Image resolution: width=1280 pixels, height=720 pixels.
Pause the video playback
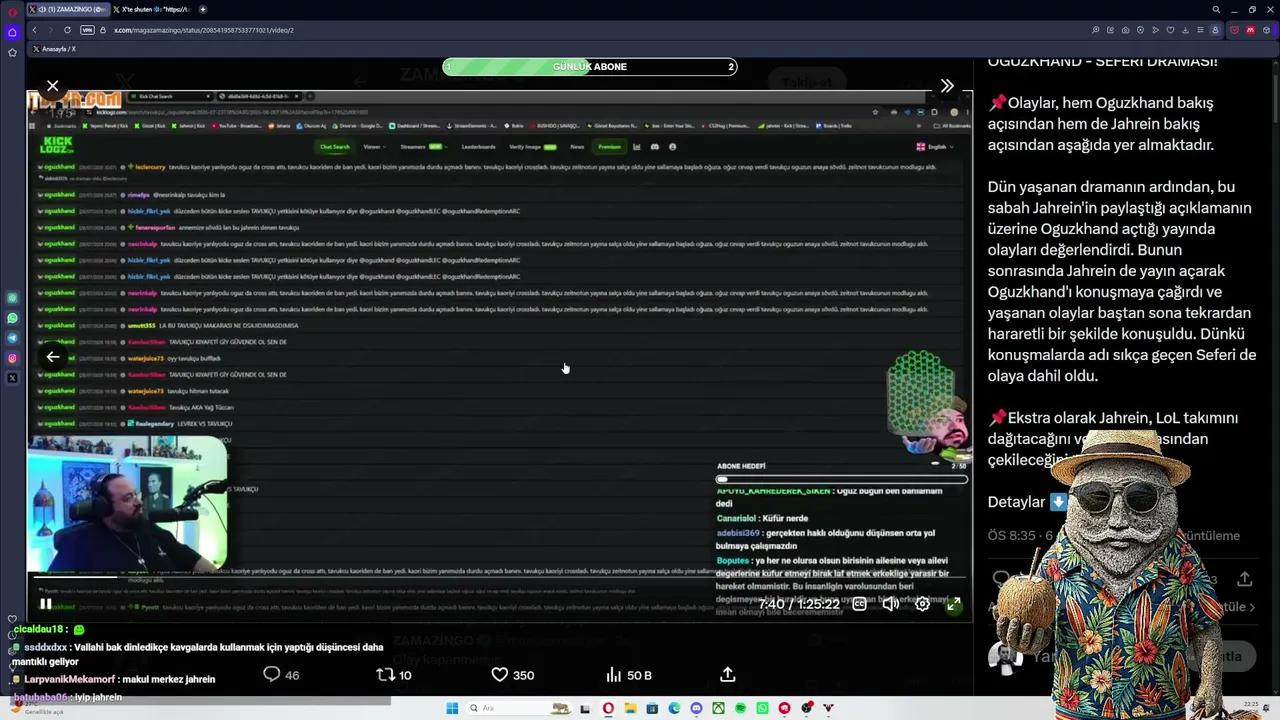(x=46, y=604)
